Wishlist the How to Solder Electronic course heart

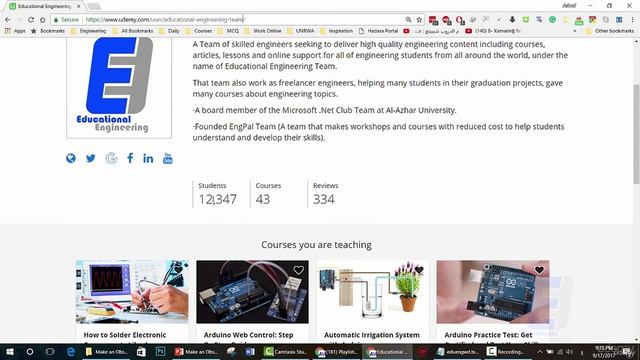(178, 270)
